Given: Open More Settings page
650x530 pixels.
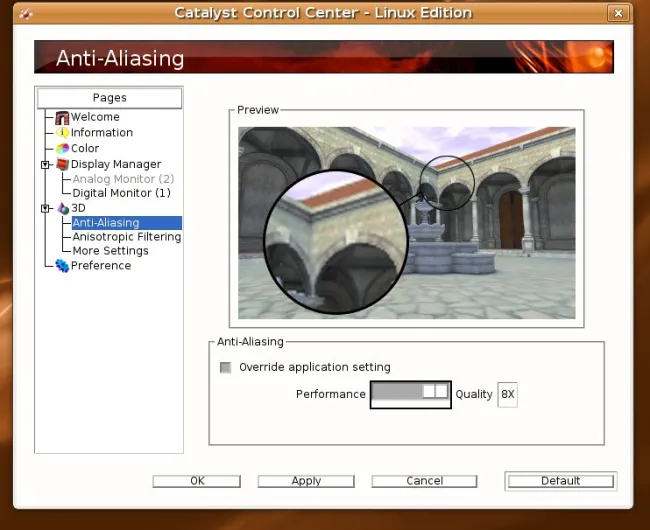Looking at the screenshot, I should (110, 251).
